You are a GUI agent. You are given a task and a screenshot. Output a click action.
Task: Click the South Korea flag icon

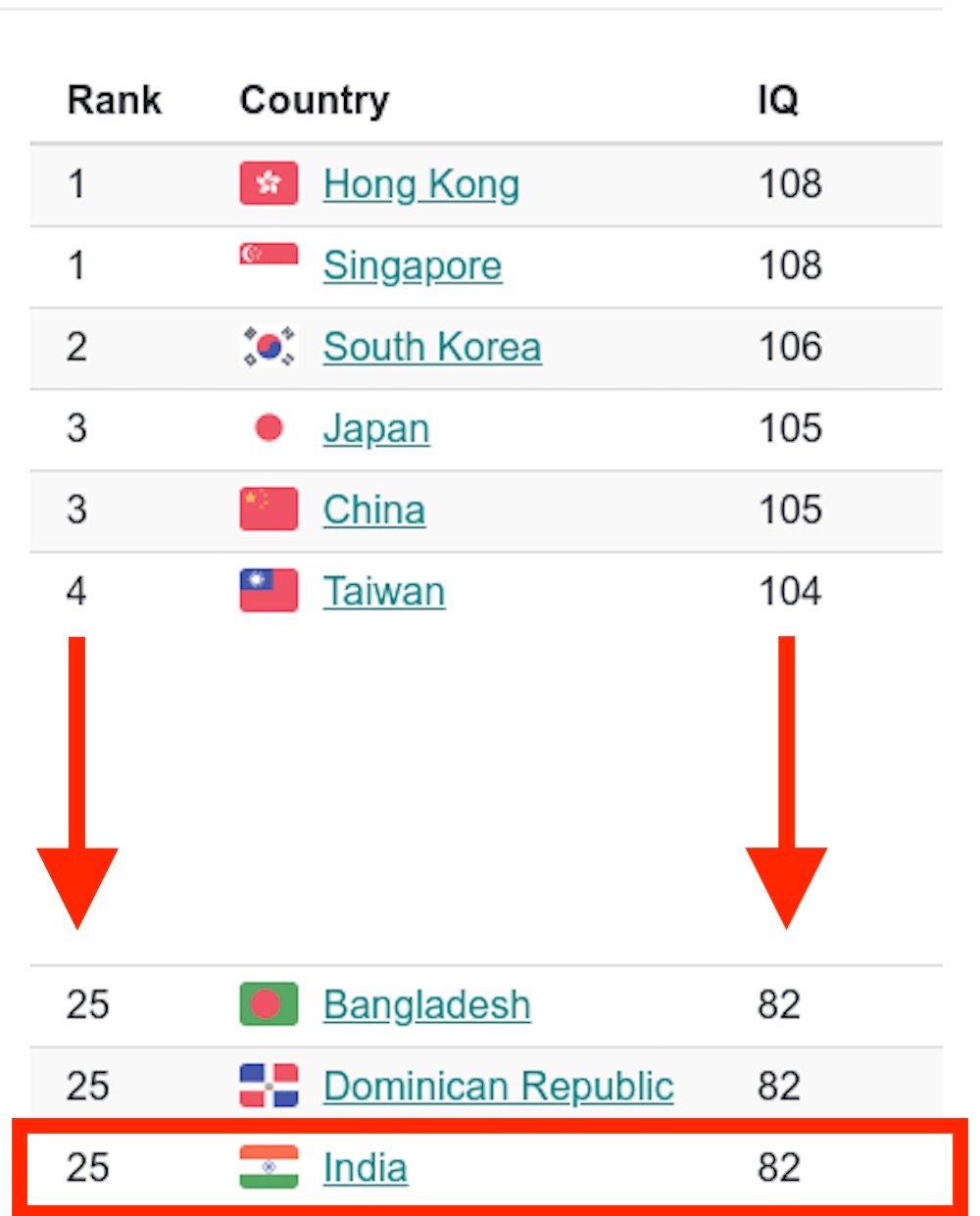(x=269, y=347)
